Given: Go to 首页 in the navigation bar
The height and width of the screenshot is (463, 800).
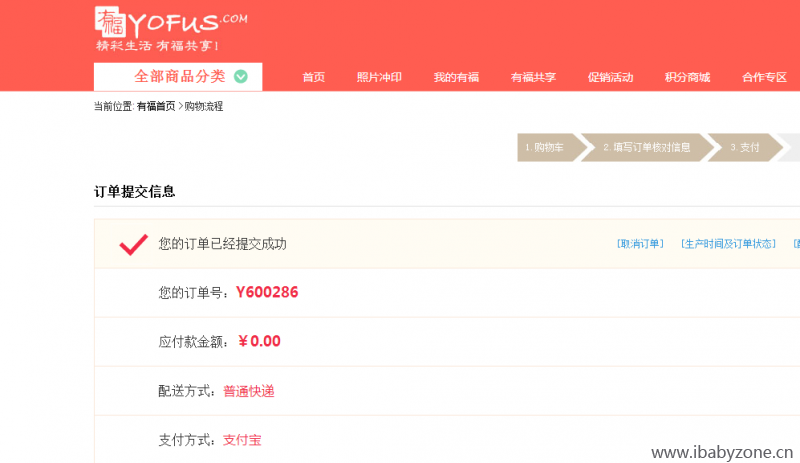Looking at the screenshot, I should (x=313, y=77).
